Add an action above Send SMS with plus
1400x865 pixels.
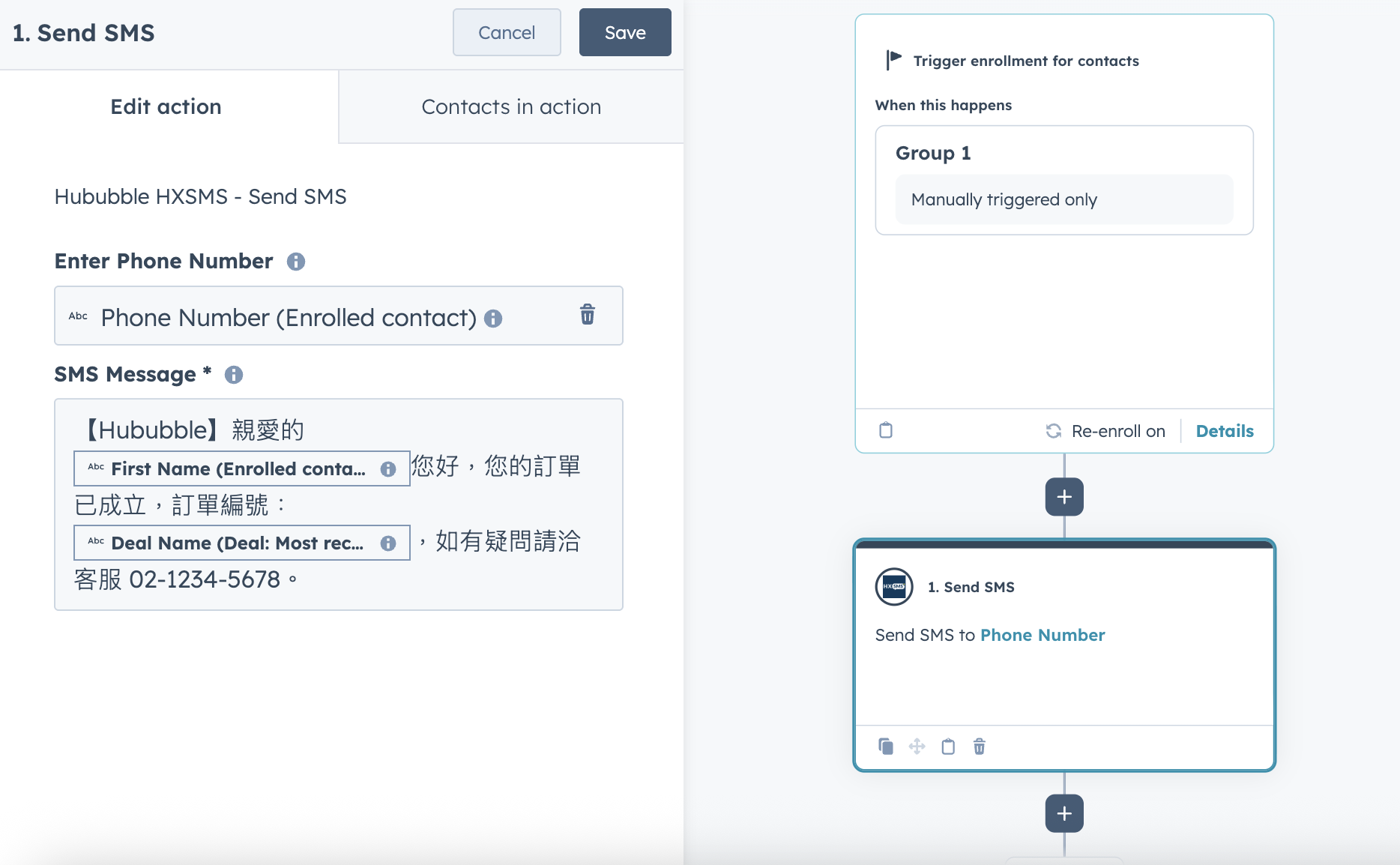pos(1064,497)
